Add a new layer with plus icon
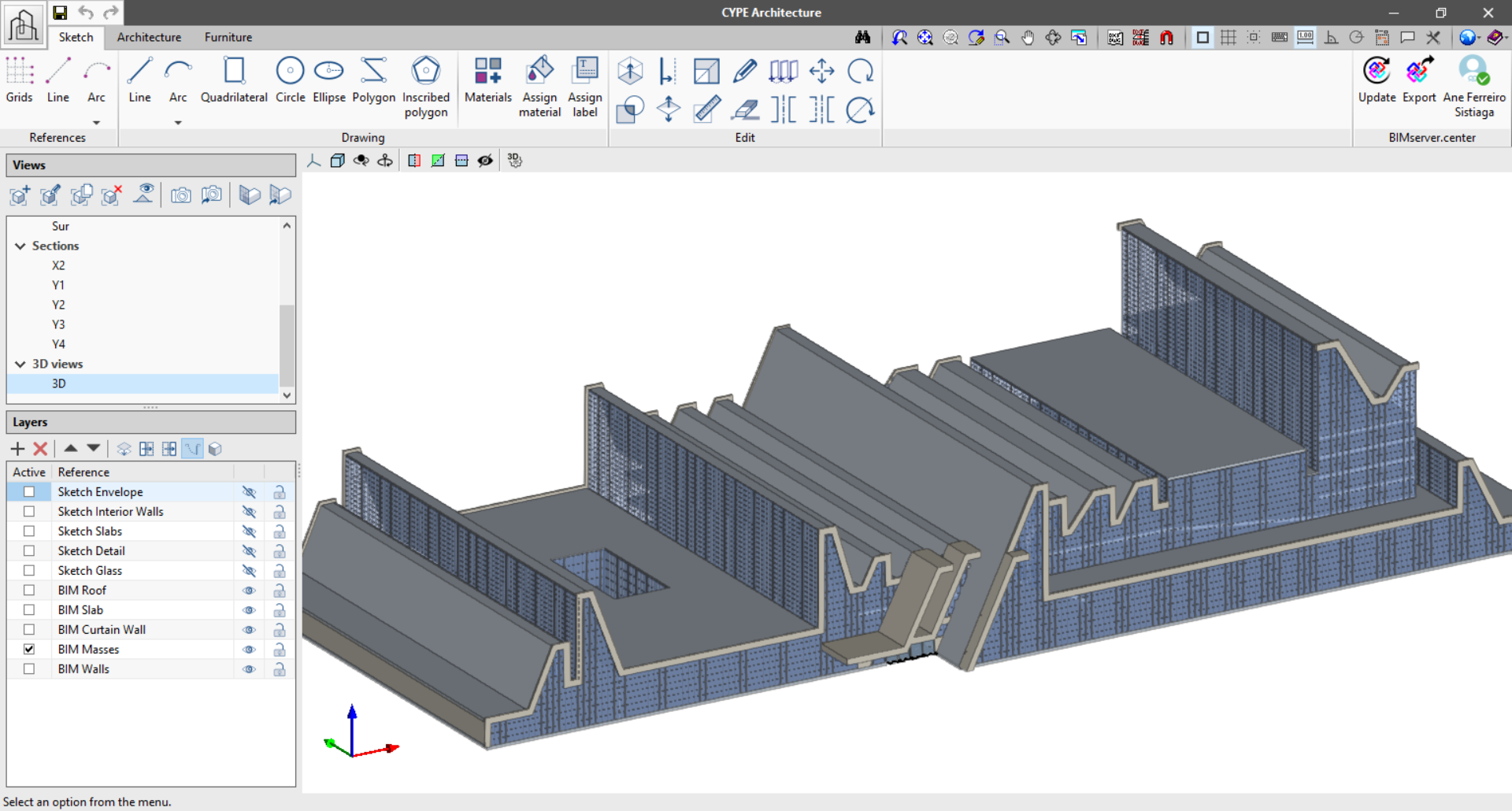The height and width of the screenshot is (811, 1512). click(17, 449)
